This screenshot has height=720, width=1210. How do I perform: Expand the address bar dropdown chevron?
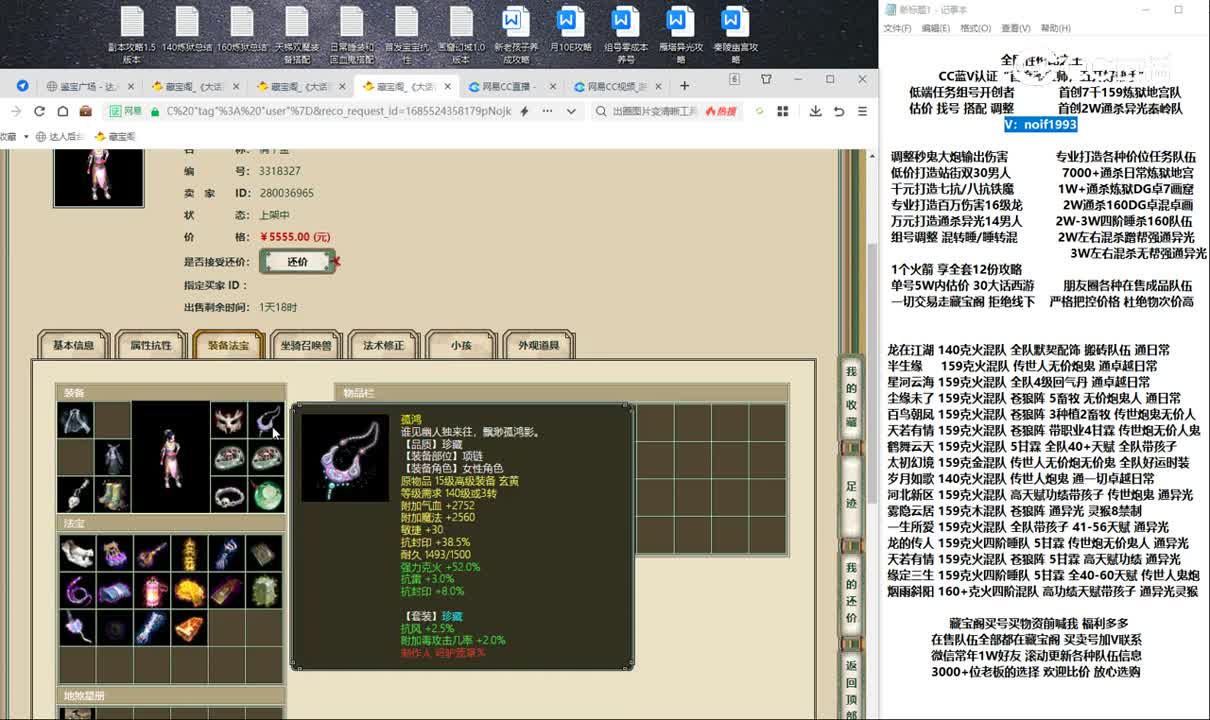tap(571, 111)
